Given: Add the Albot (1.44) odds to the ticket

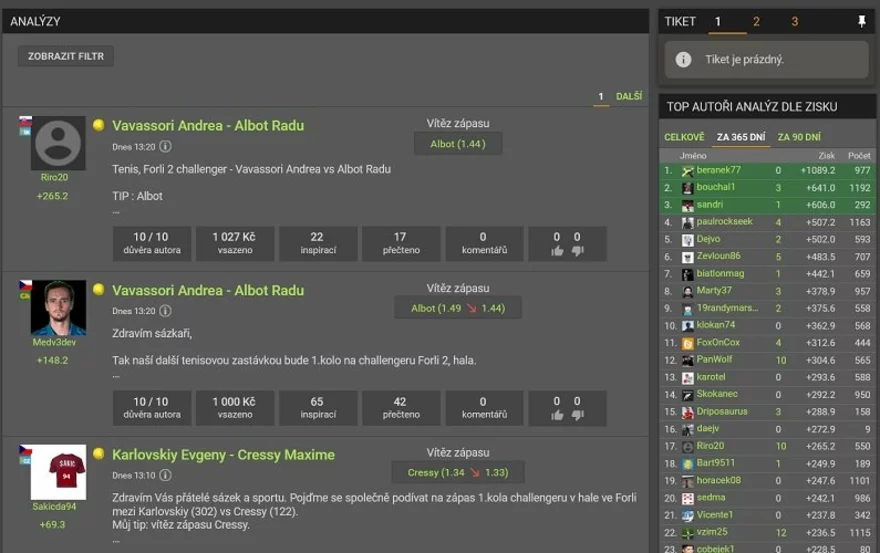Looking at the screenshot, I should coord(458,144).
